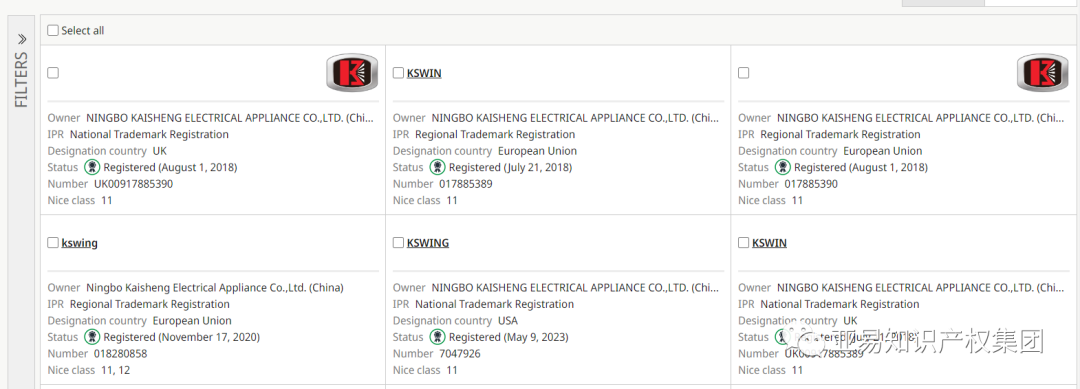Open the K logo thumbnail on 017885390 card

[x=1043, y=73]
